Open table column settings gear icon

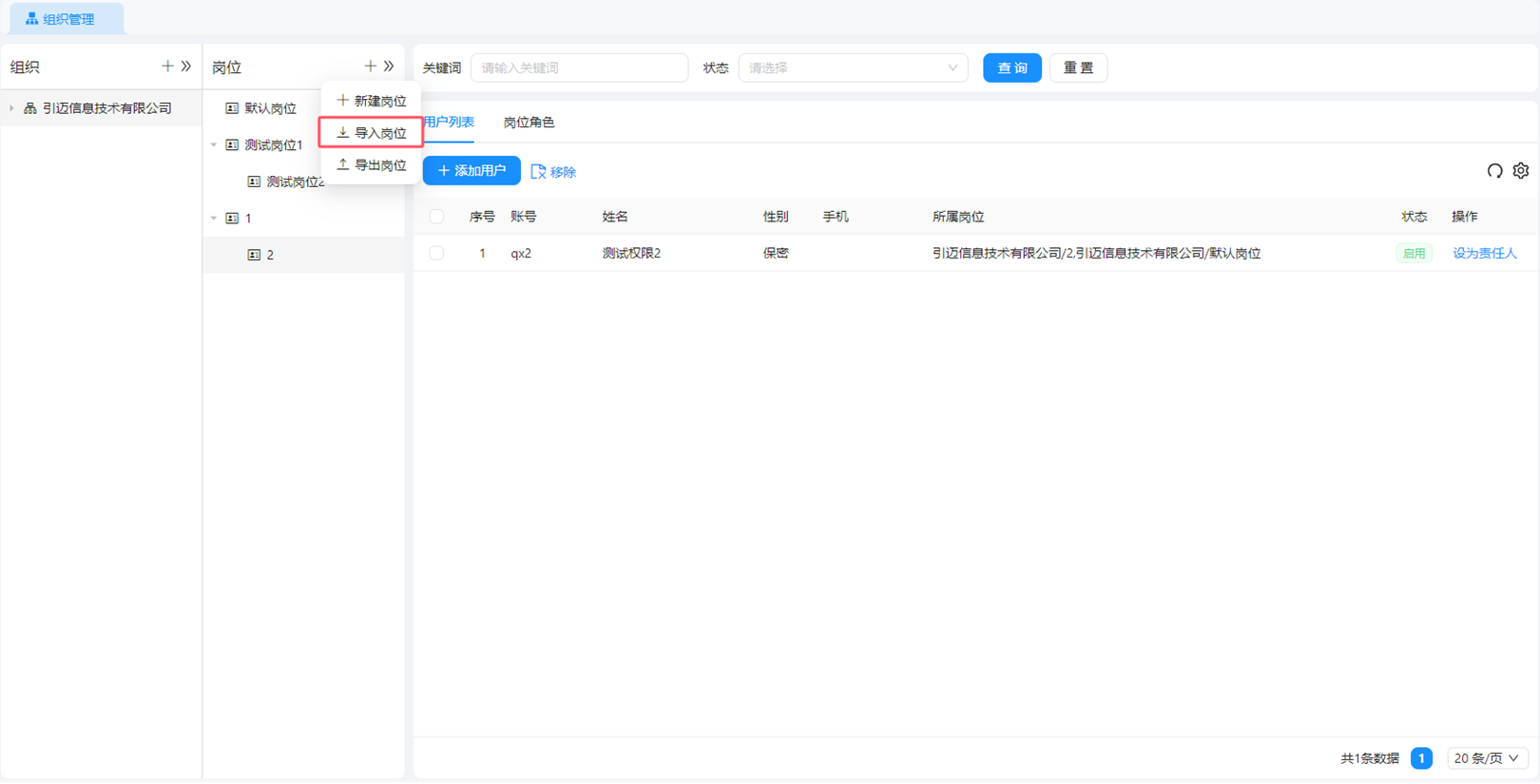click(1521, 171)
